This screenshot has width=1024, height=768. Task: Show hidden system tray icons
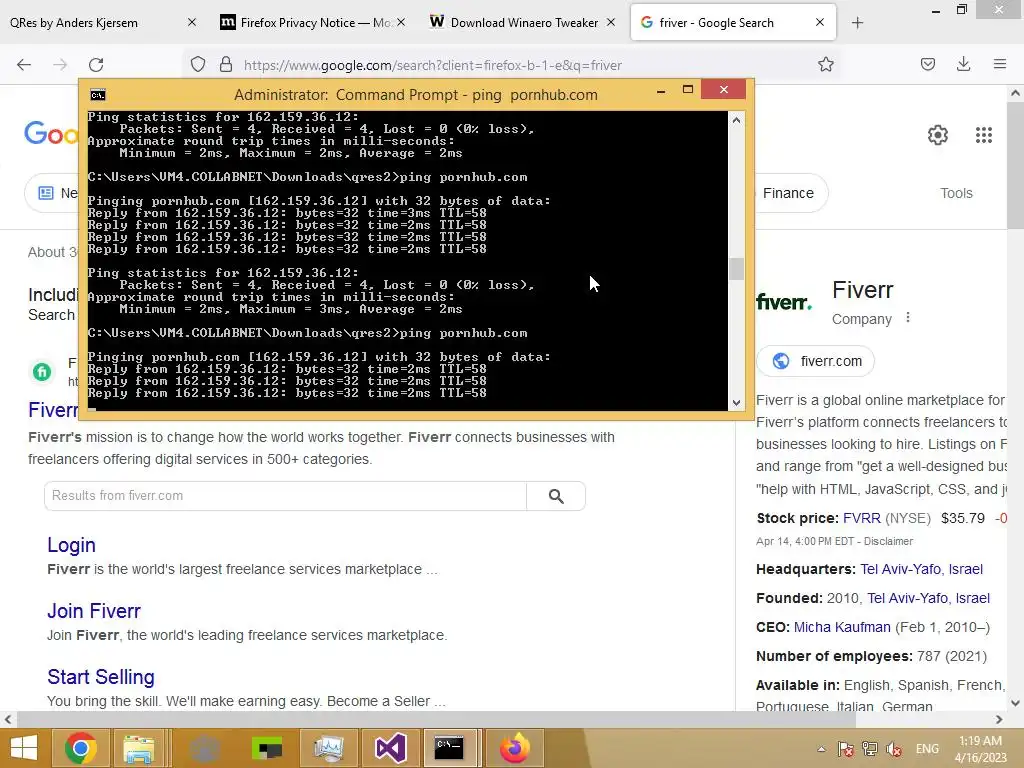point(821,749)
